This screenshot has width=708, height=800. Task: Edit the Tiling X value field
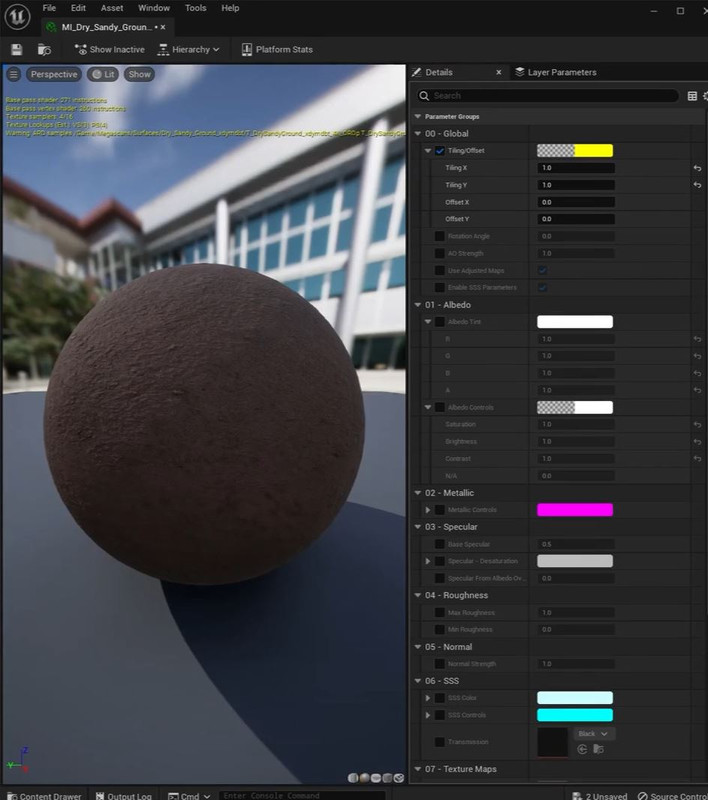[576, 168]
